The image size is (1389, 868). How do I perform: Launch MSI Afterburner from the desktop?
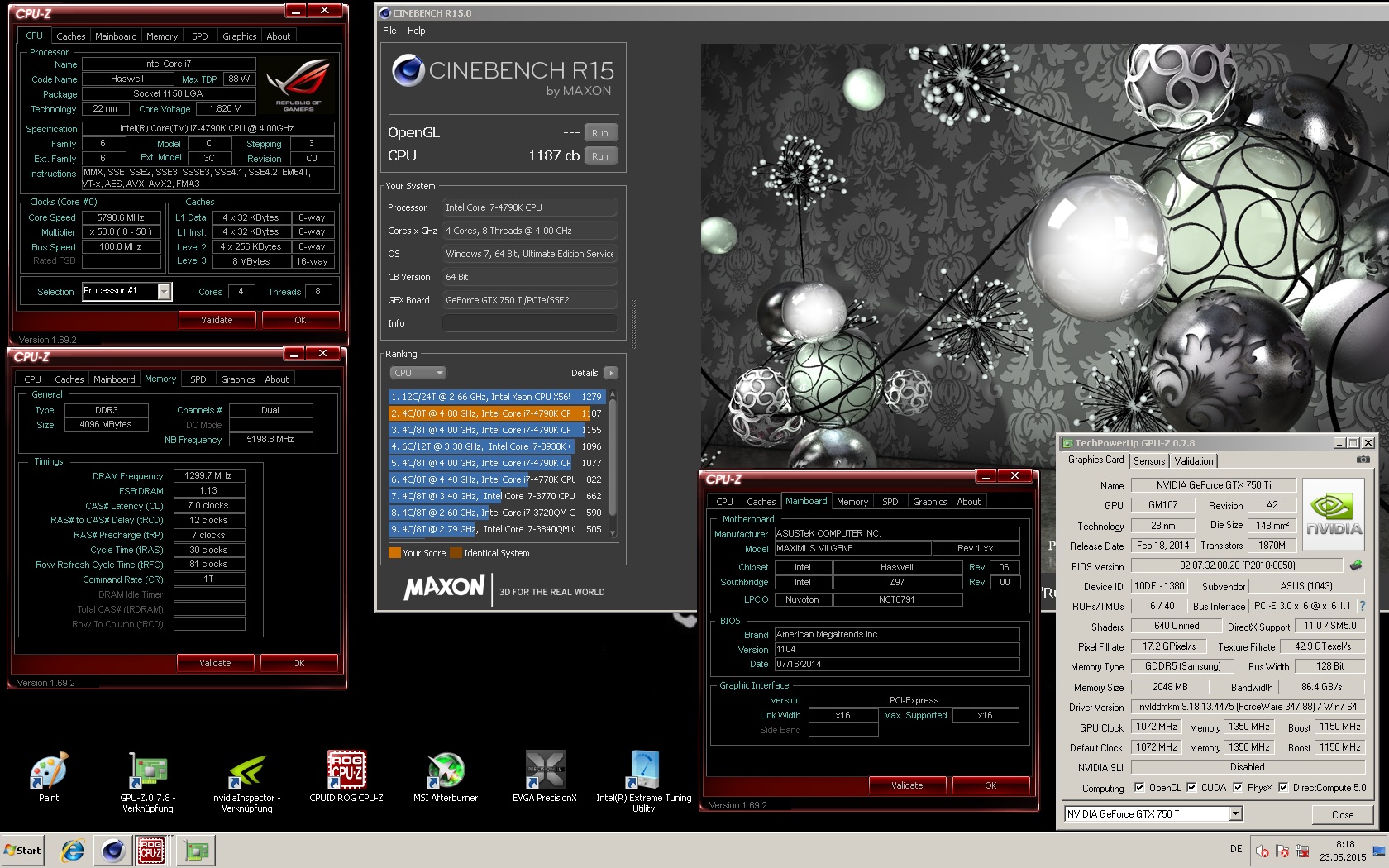[x=446, y=775]
